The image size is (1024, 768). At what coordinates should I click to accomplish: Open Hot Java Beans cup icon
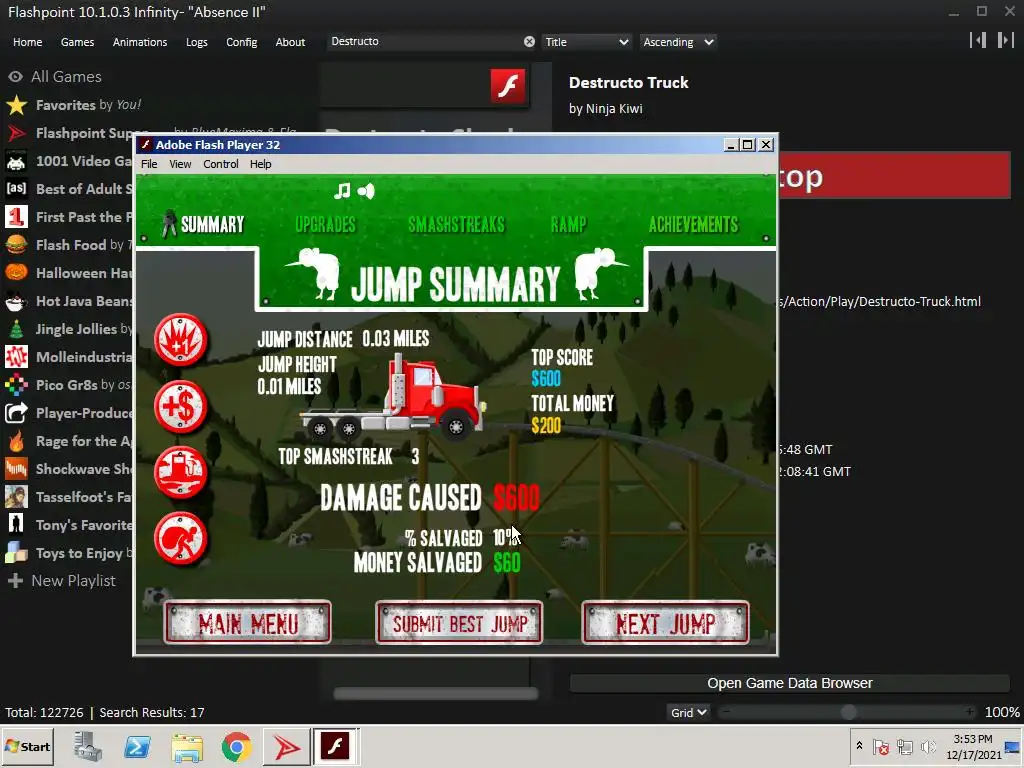click(x=16, y=301)
